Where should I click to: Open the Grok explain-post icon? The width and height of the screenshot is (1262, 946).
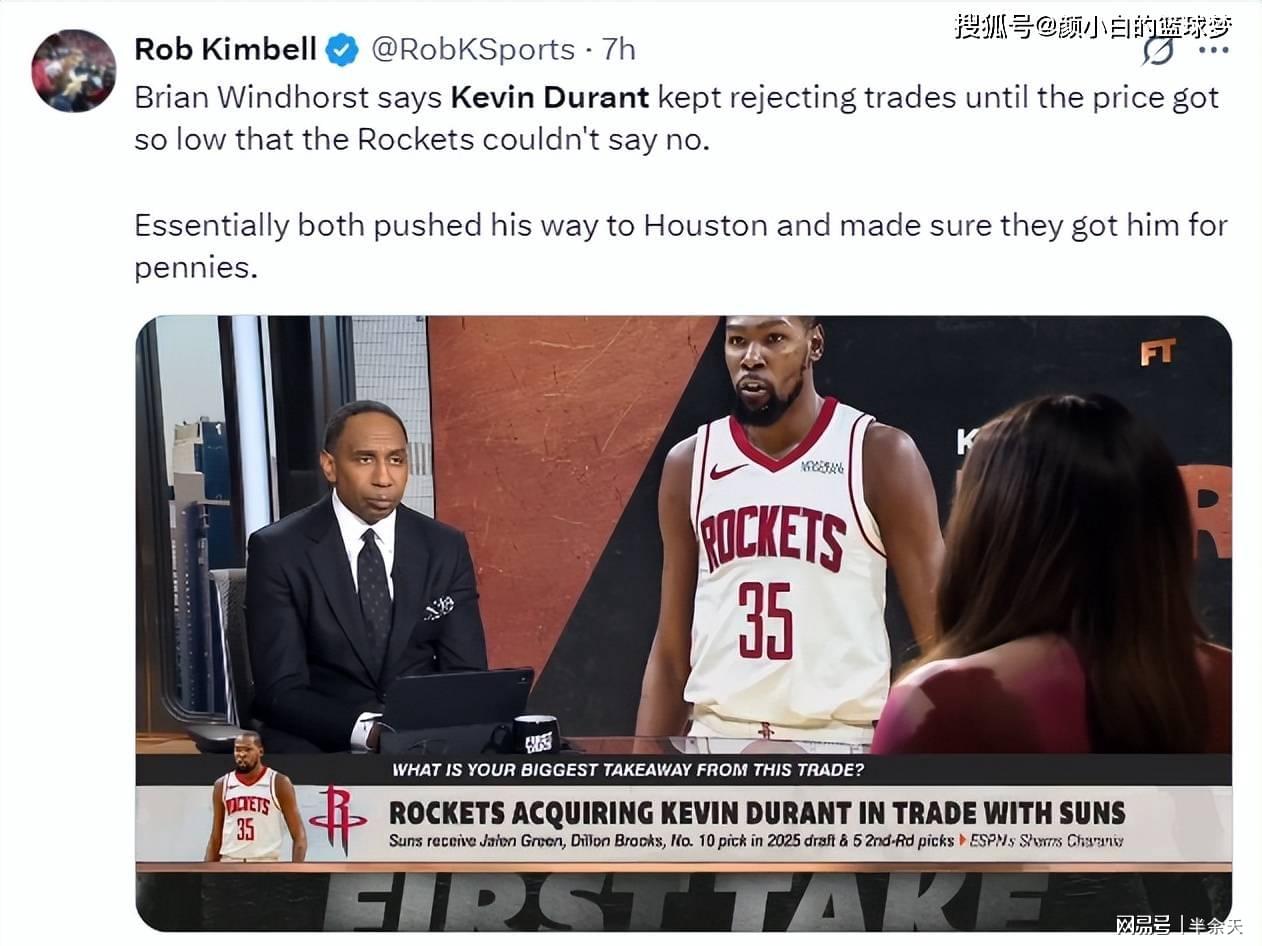pyautogui.click(x=1158, y=49)
